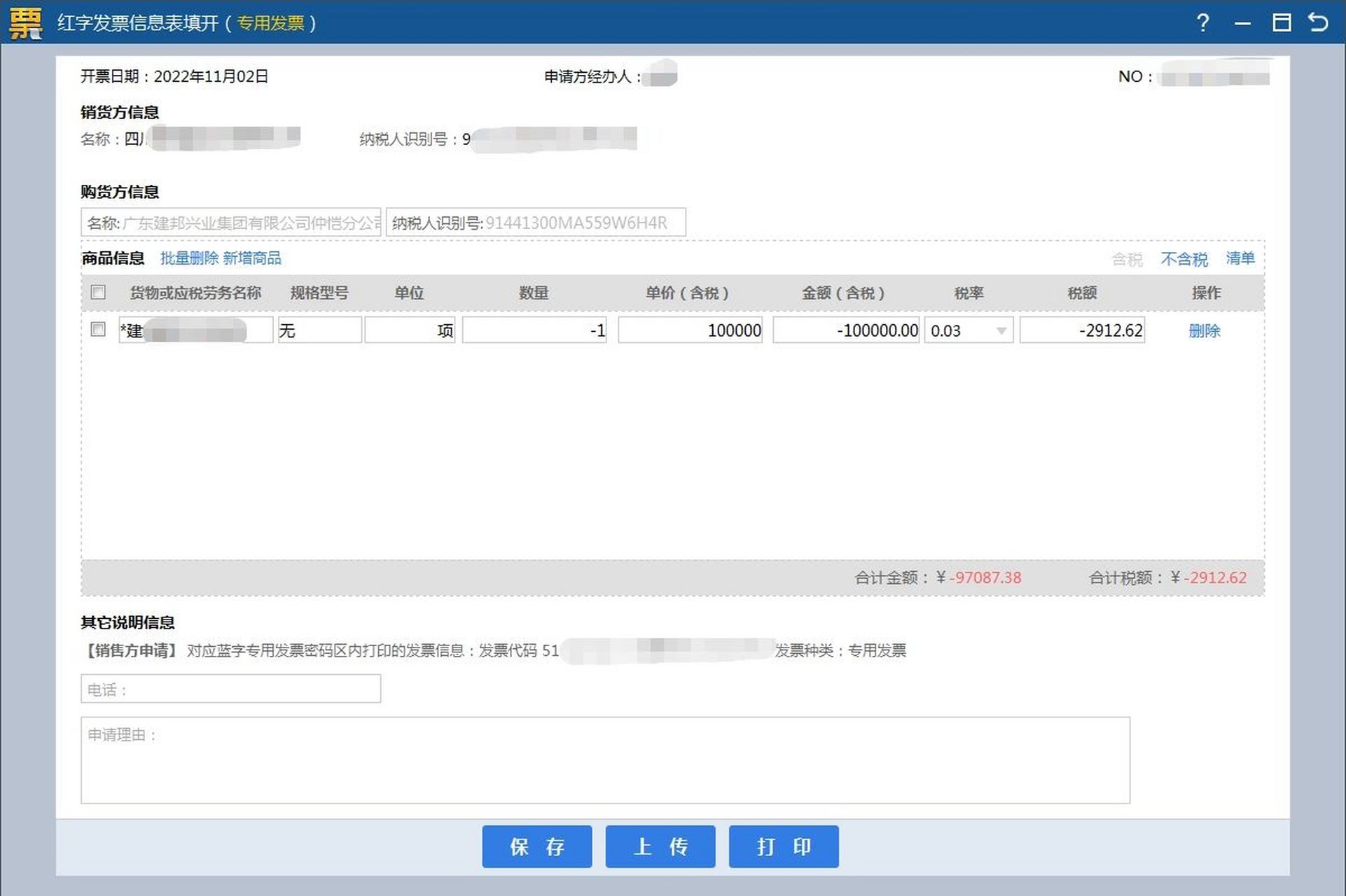The width and height of the screenshot is (1346, 896).
Task: Click the unit field containing 项
Action: pyautogui.click(x=410, y=330)
